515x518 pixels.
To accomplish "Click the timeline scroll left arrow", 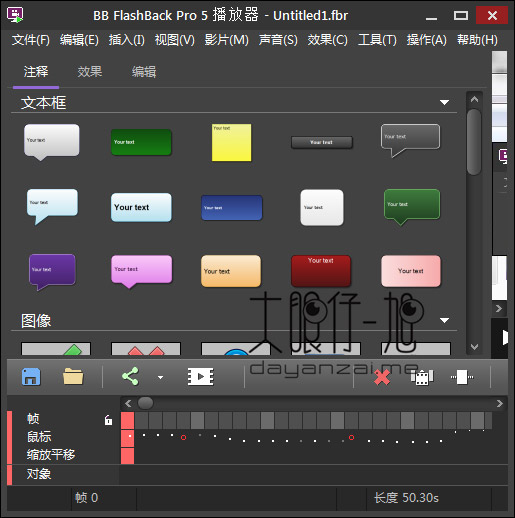I will click(x=128, y=404).
